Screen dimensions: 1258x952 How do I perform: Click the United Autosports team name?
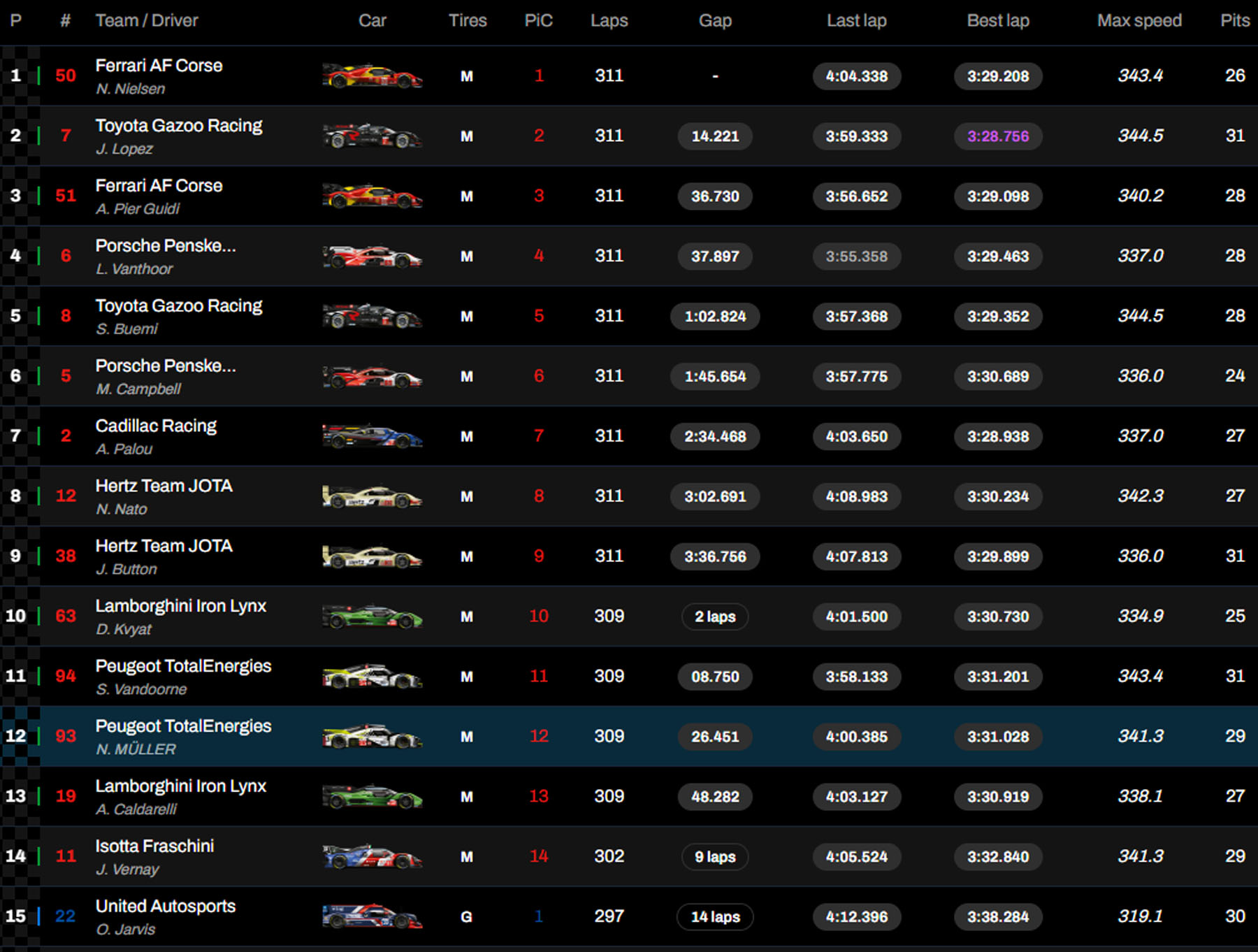tap(166, 907)
